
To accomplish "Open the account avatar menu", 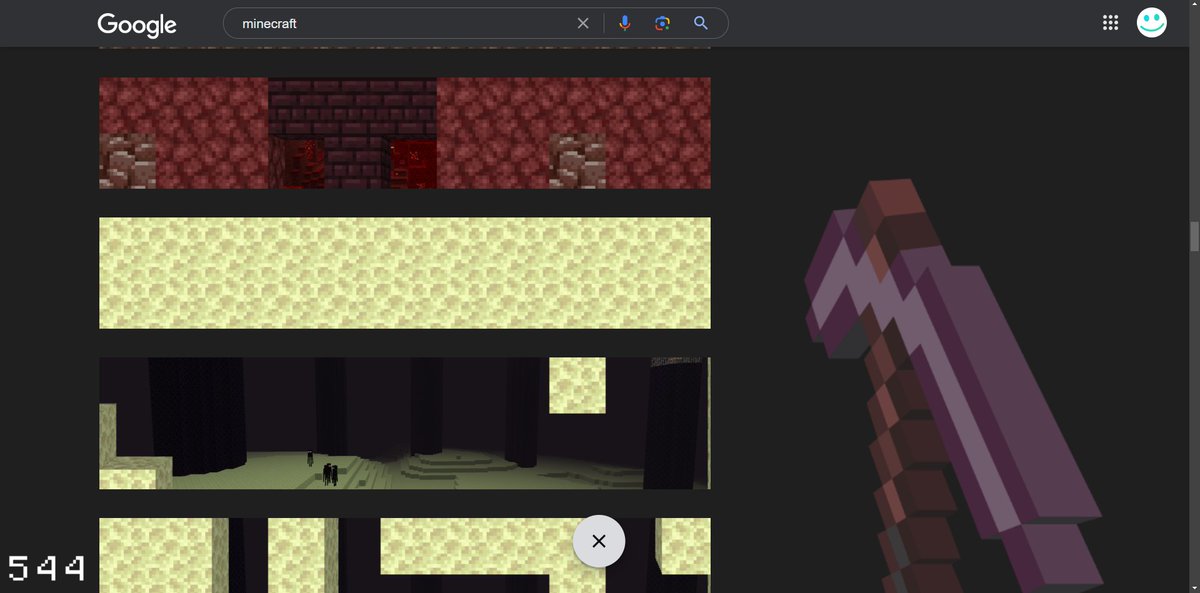I will pyautogui.click(x=1152, y=23).
